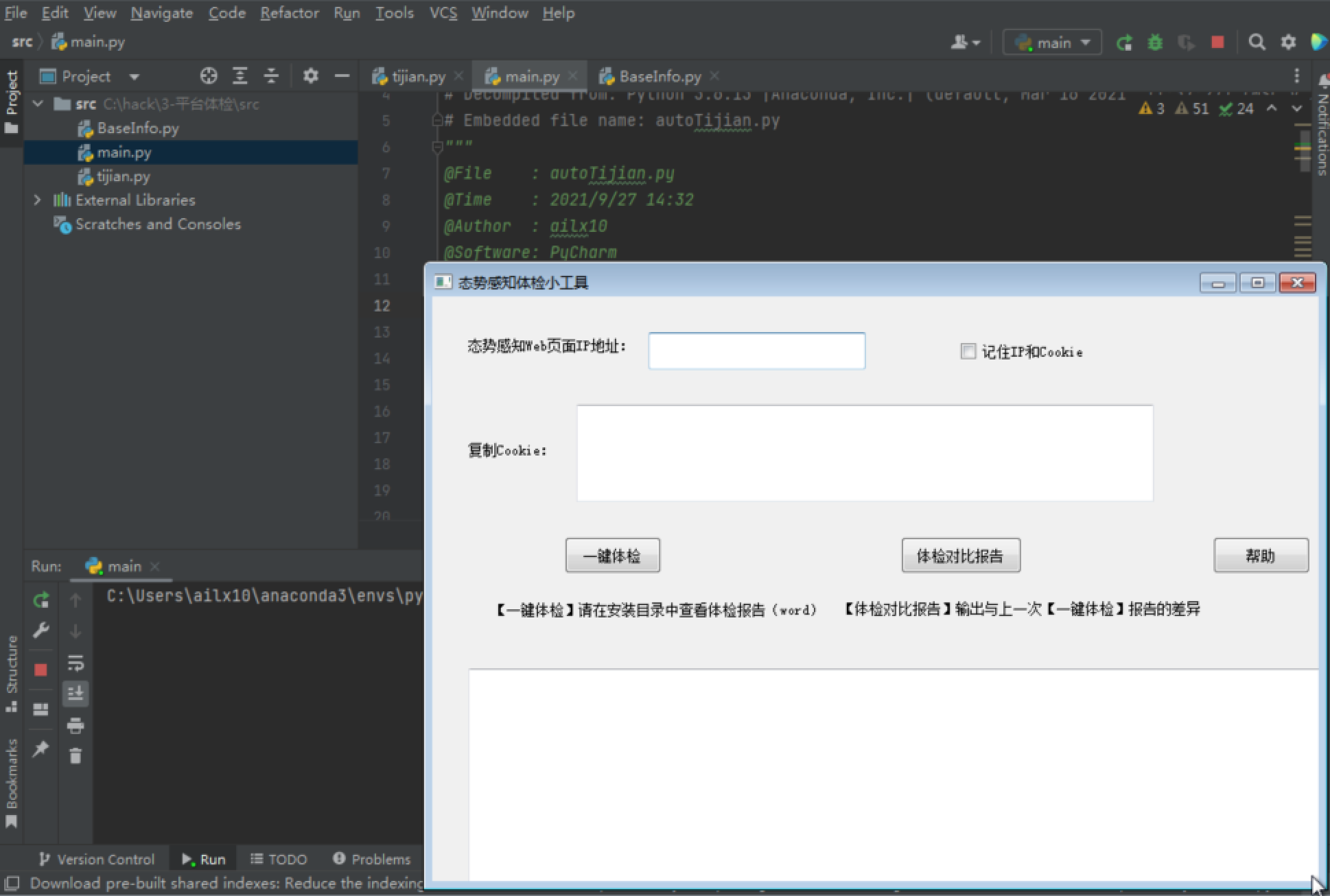Enable the 记住IP和Cookie checkbox
Viewport: 1330px width, 896px height.
click(x=968, y=351)
